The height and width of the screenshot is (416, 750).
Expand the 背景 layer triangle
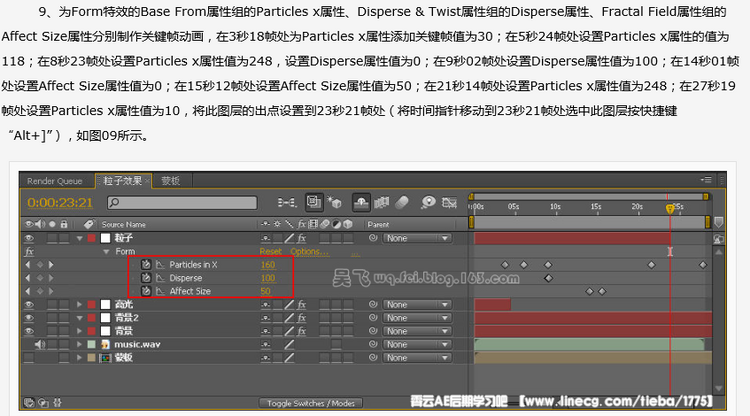[79, 331]
